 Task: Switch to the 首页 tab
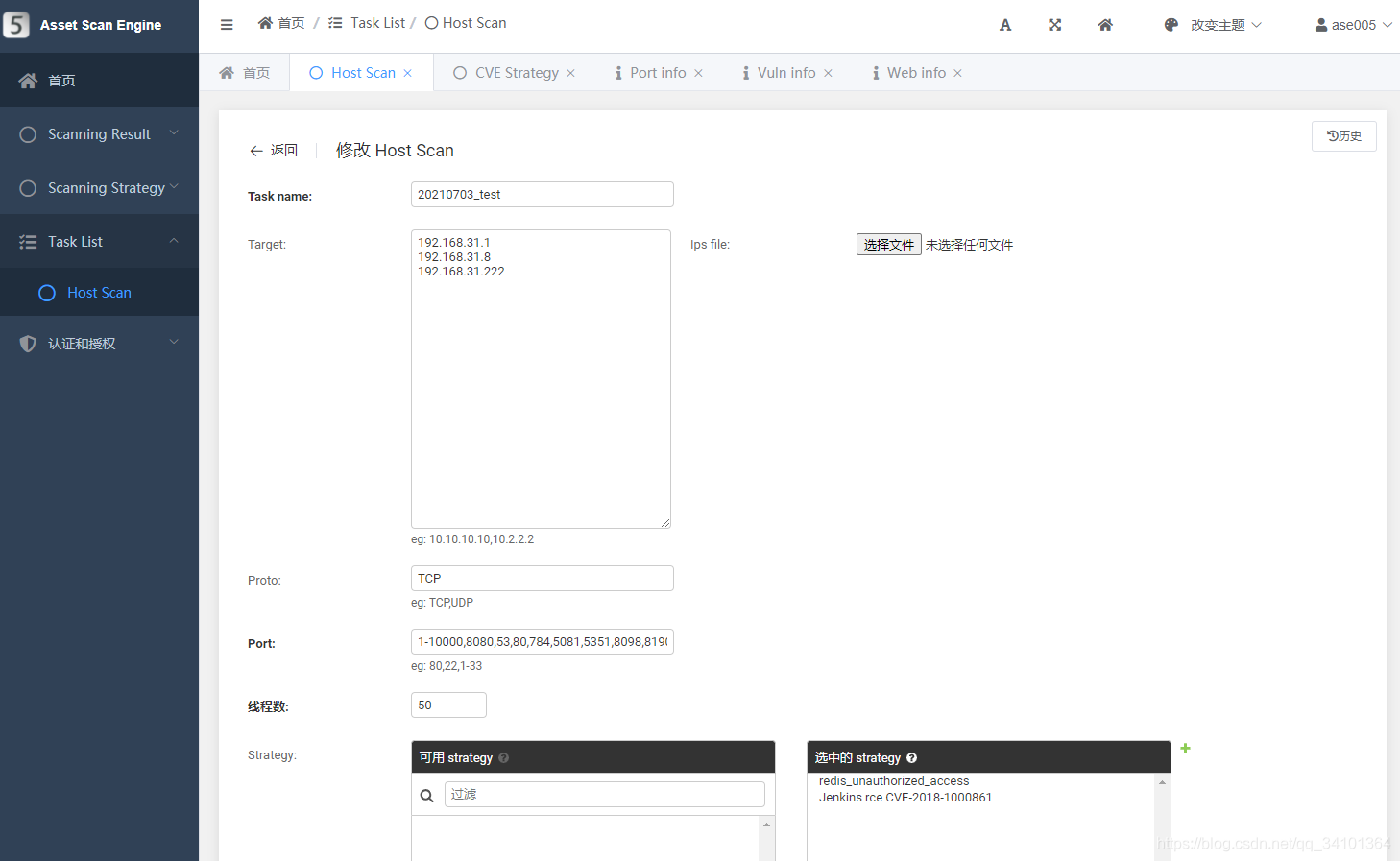[x=245, y=73]
